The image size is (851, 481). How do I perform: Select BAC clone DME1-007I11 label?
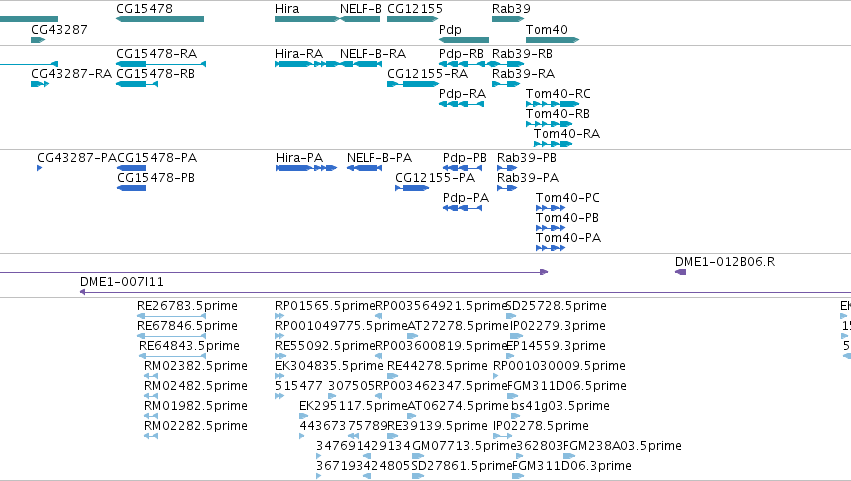point(122,282)
